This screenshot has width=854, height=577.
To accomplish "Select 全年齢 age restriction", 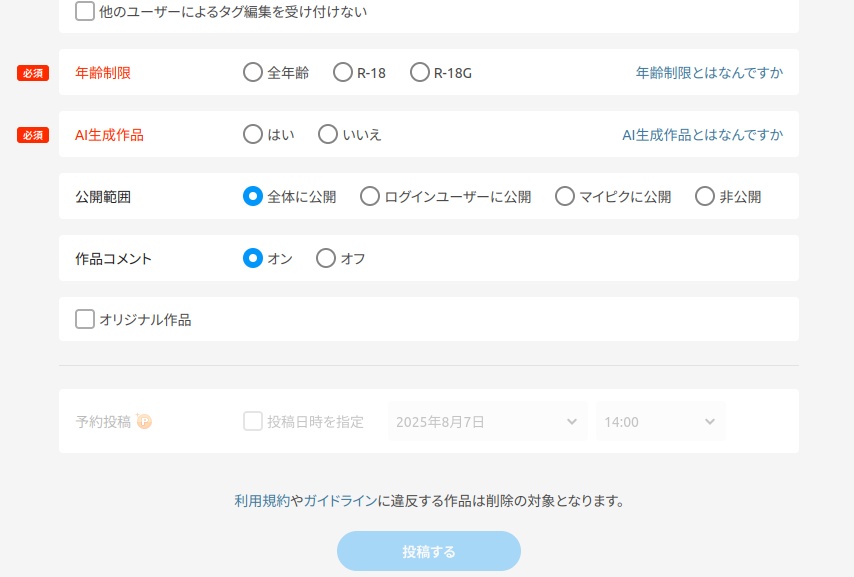I will (x=253, y=73).
